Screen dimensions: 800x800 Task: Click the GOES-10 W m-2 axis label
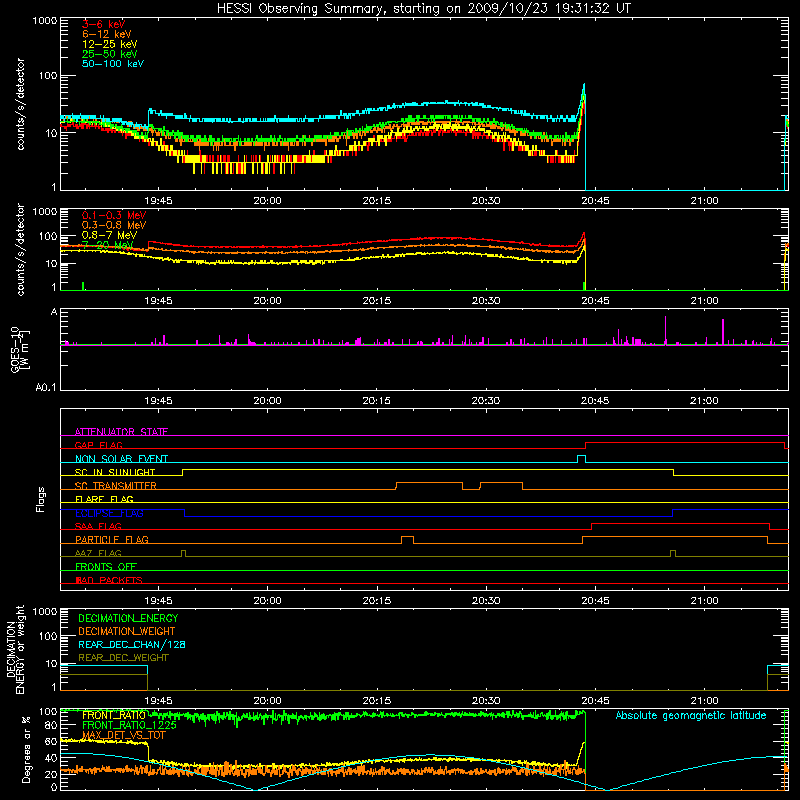[19, 350]
